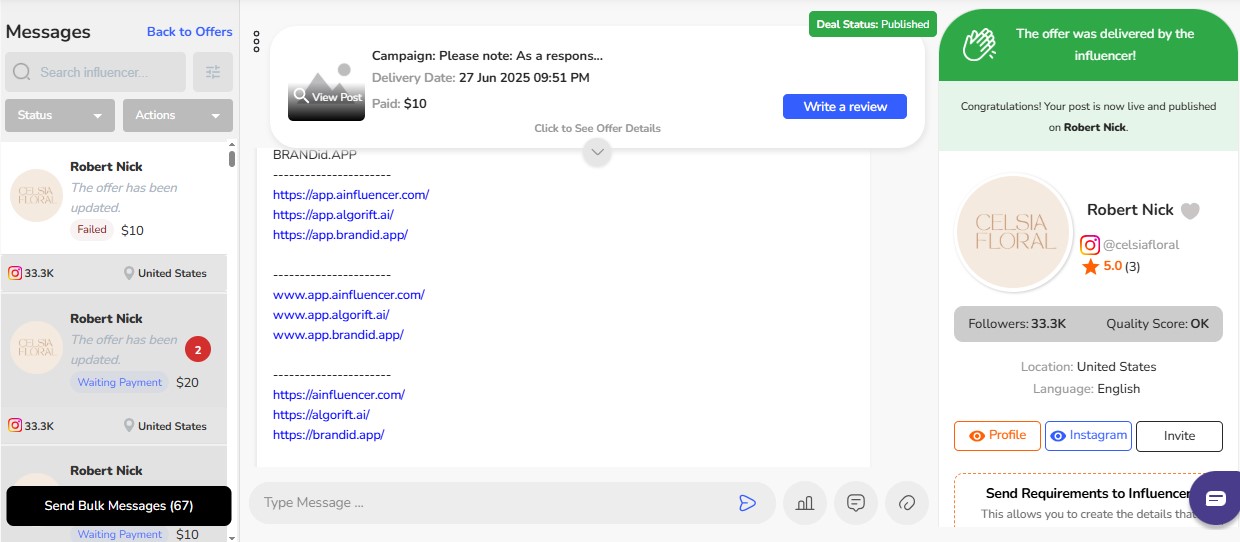This screenshot has height=542, width=1240.
Task: Select Robert Nick conversation with $20 Waiting Payment
Action: coord(114,350)
